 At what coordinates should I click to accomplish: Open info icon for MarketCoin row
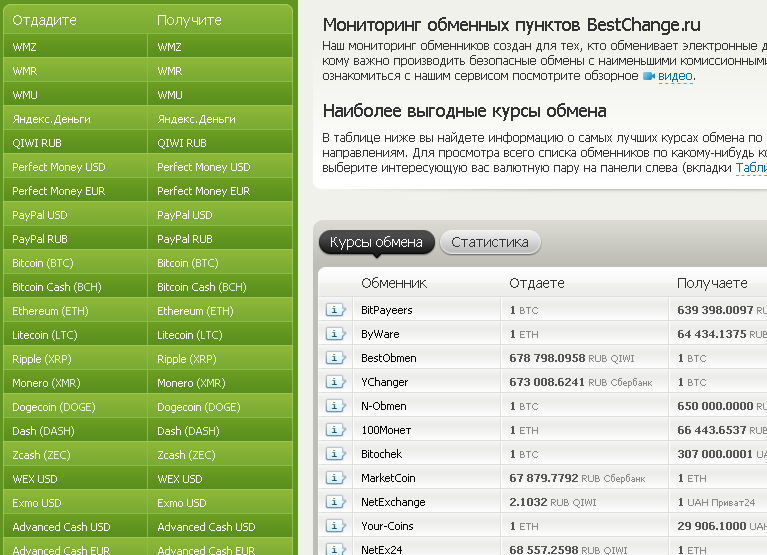coord(336,478)
